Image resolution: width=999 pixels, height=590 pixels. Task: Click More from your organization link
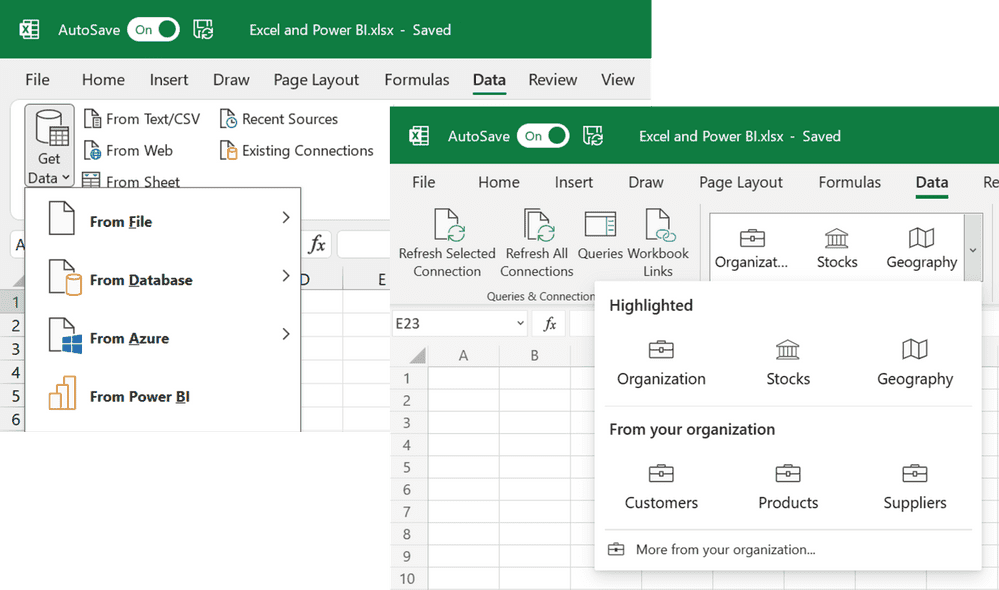(712, 549)
